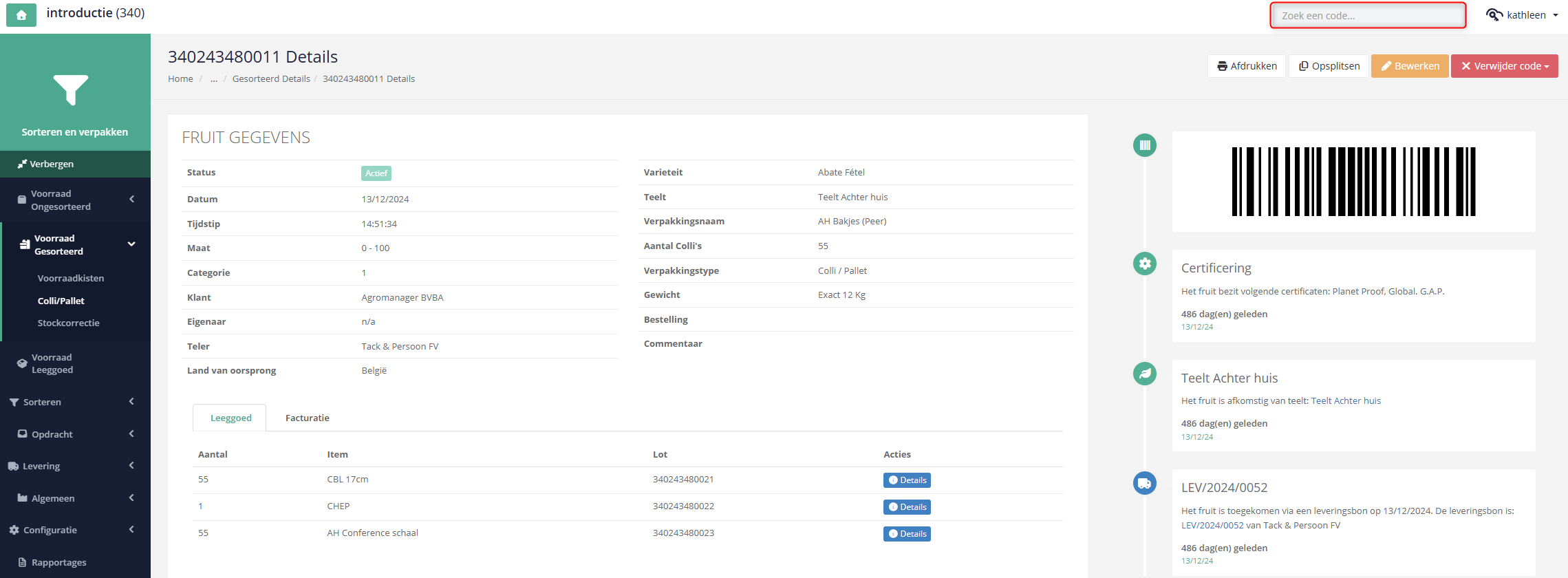Expand the Opdracht menu chevron
This screenshot has width=1568, height=578.
[131, 434]
